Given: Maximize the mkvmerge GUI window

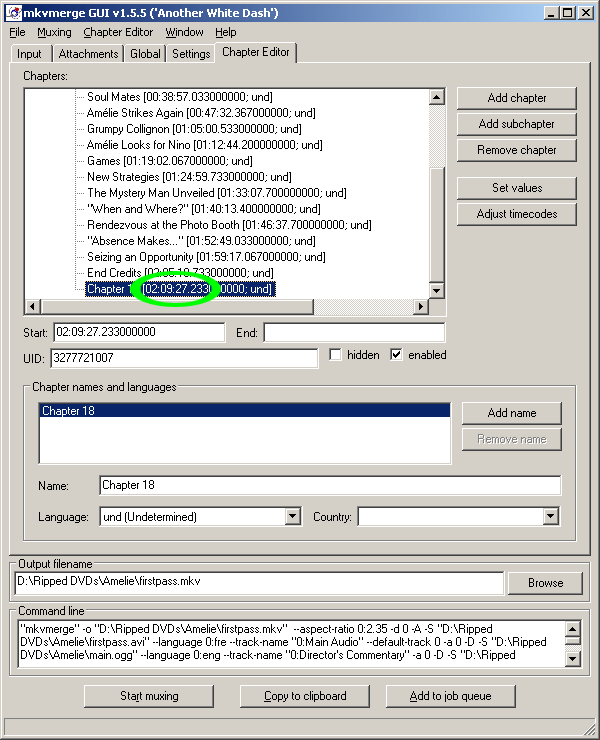Looking at the screenshot, I should point(567,13).
